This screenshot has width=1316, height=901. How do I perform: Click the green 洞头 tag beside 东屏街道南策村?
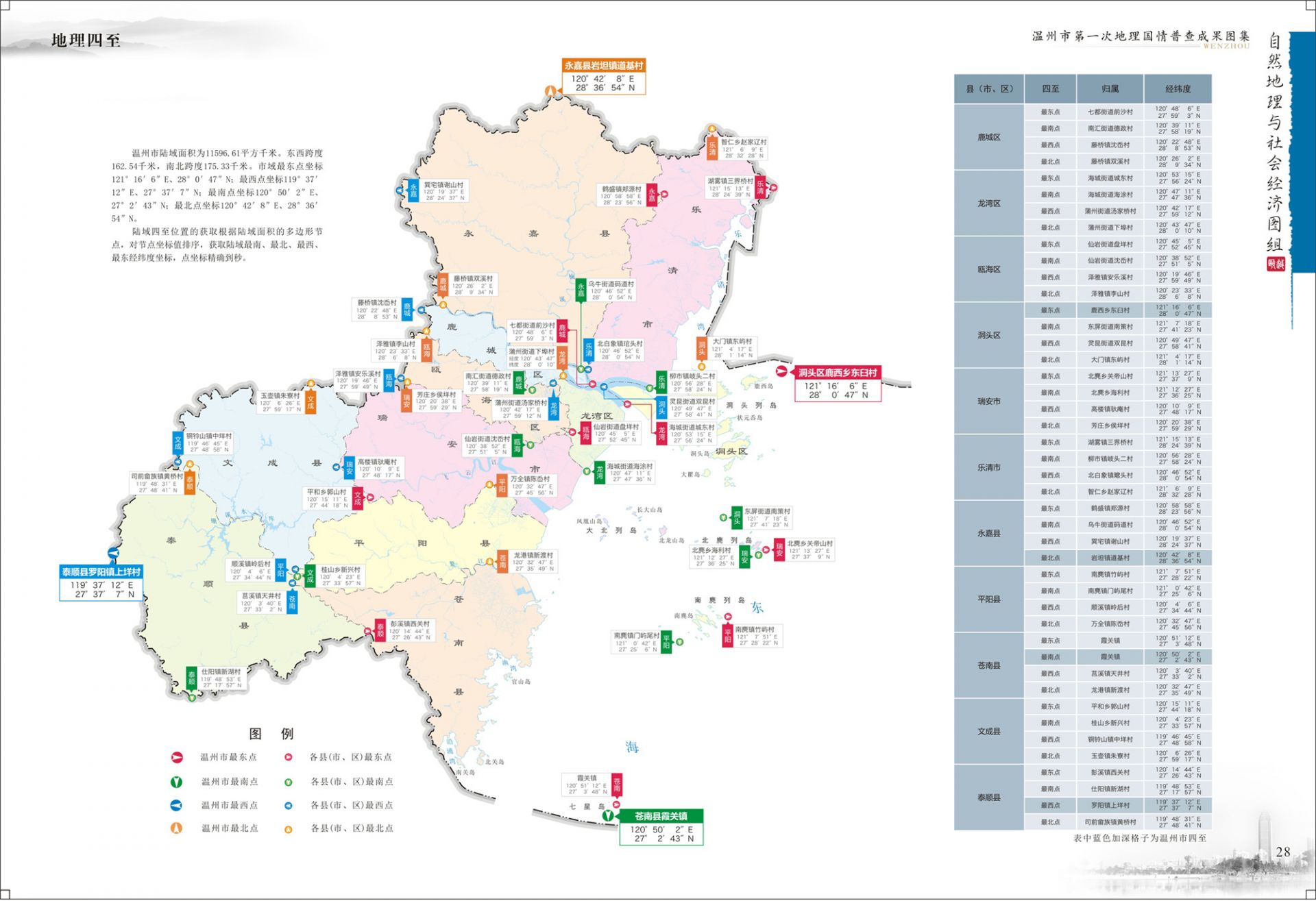[737, 518]
